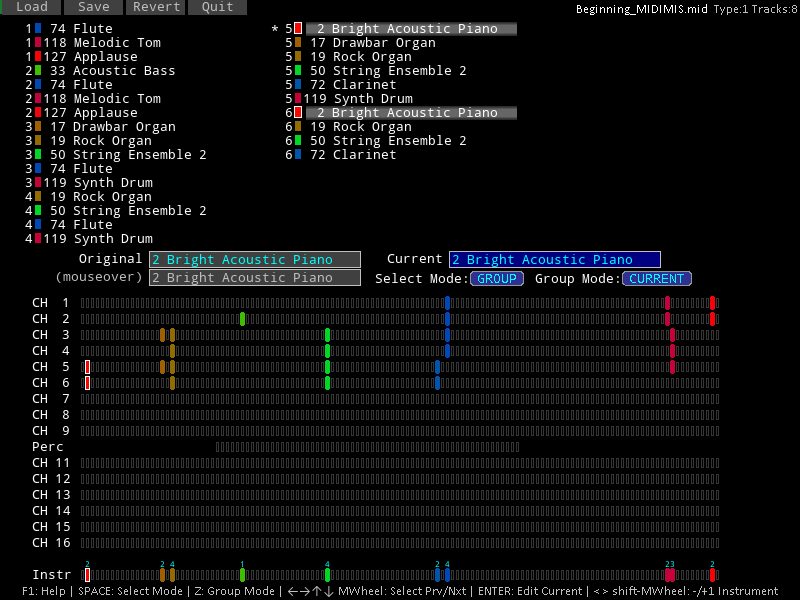Click the Original instrument name field
Viewport: 800px width, 600px height.
(x=254, y=260)
